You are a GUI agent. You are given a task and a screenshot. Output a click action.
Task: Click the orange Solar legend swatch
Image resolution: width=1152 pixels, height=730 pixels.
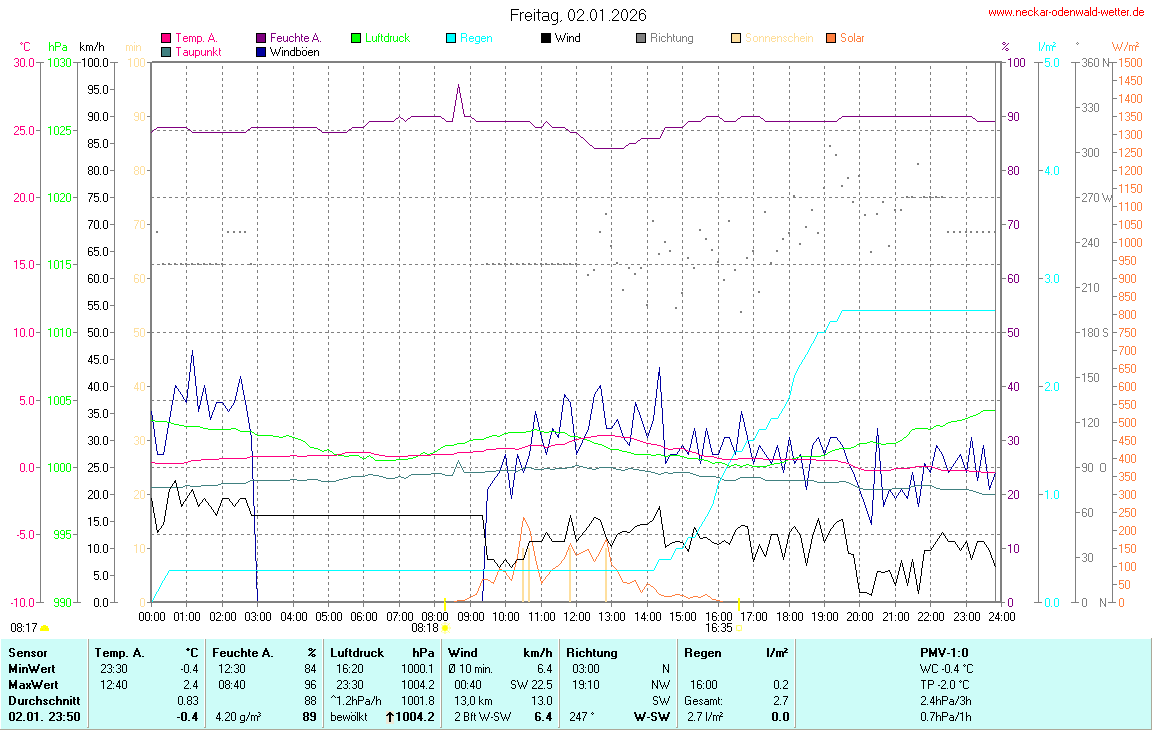click(x=831, y=38)
